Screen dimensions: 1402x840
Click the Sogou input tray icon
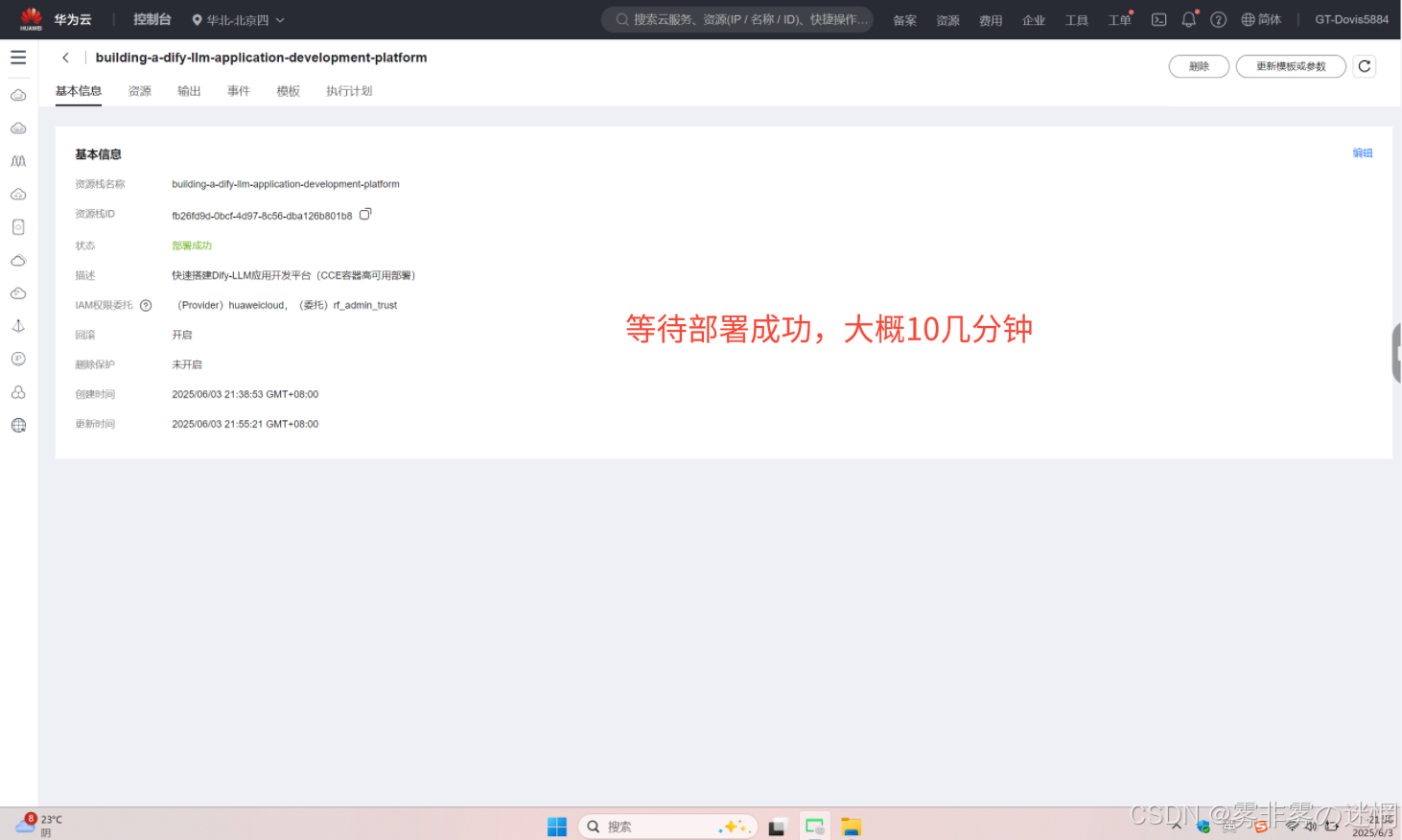pos(1261,826)
